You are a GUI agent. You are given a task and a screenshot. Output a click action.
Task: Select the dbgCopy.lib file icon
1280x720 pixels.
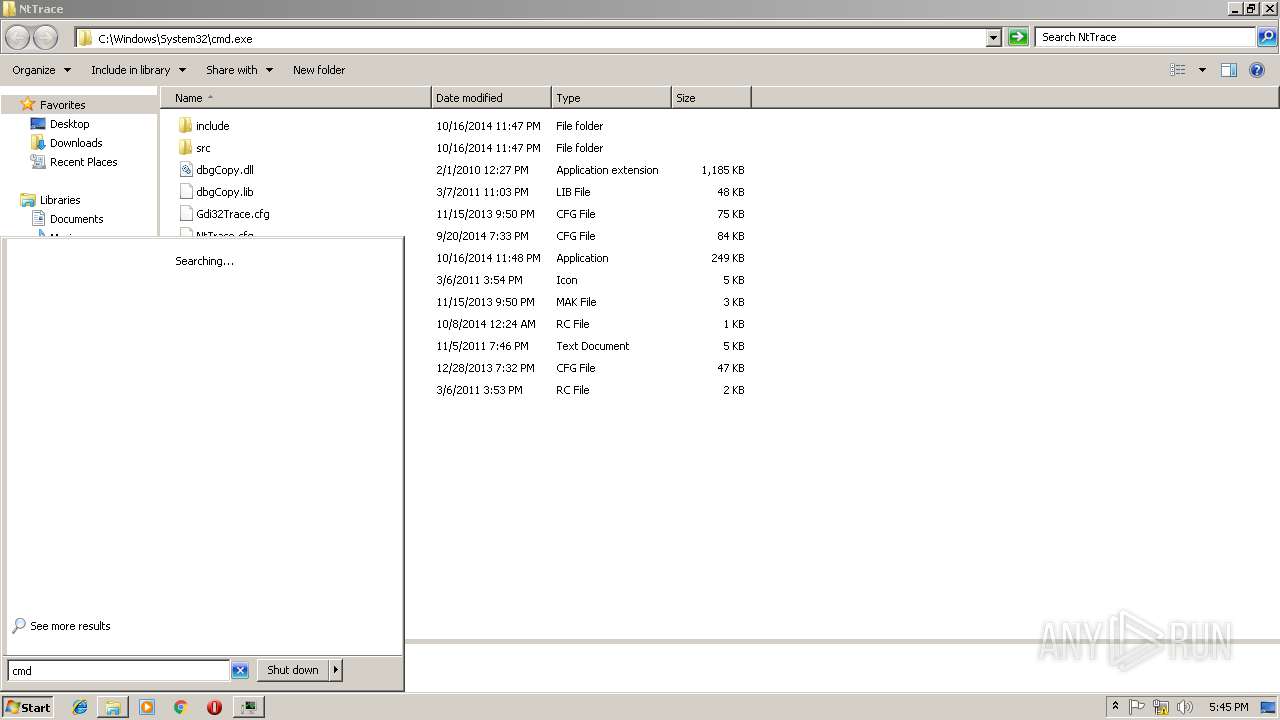point(185,192)
